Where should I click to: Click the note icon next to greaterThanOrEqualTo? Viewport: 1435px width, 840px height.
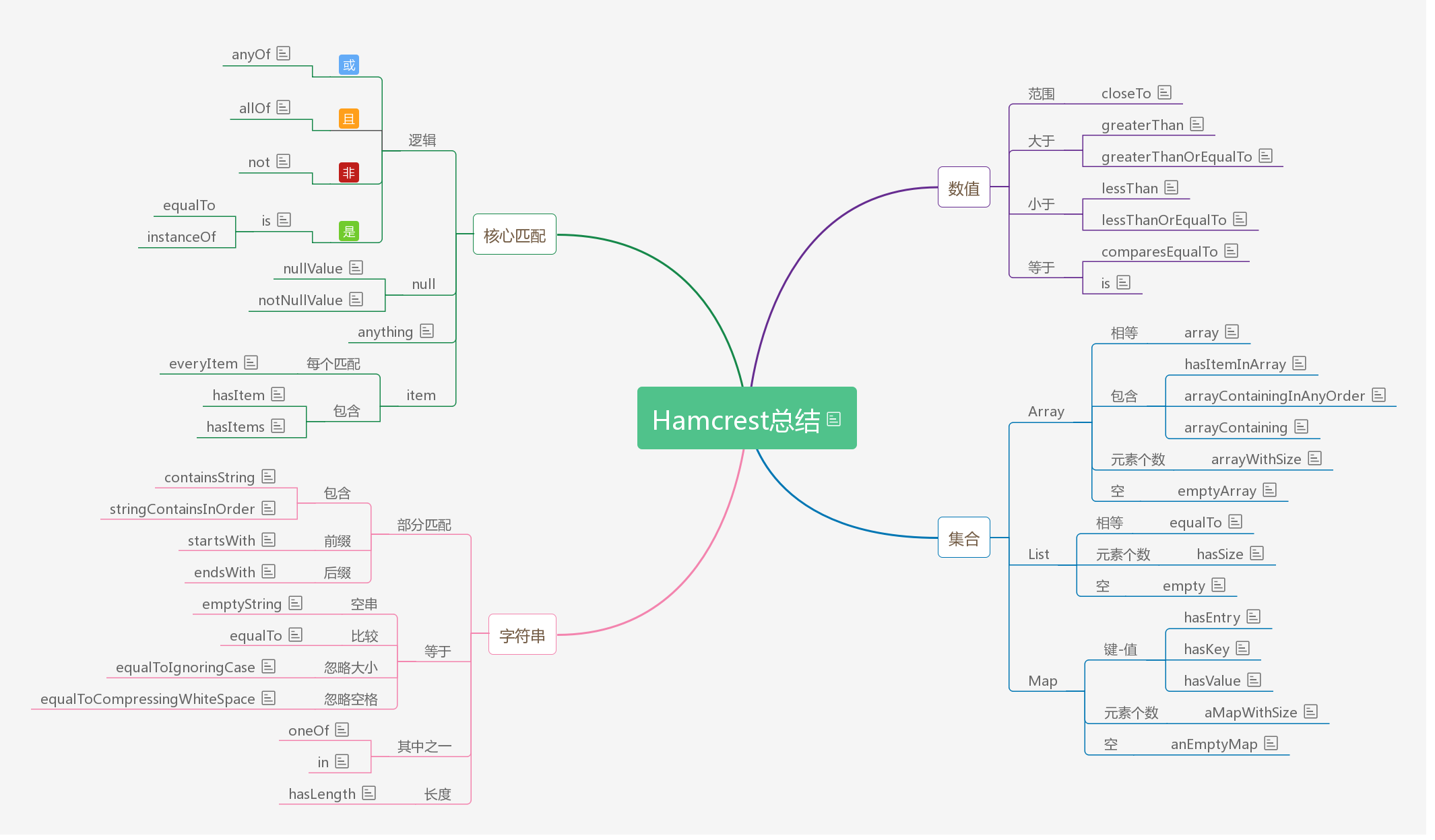point(1266,156)
